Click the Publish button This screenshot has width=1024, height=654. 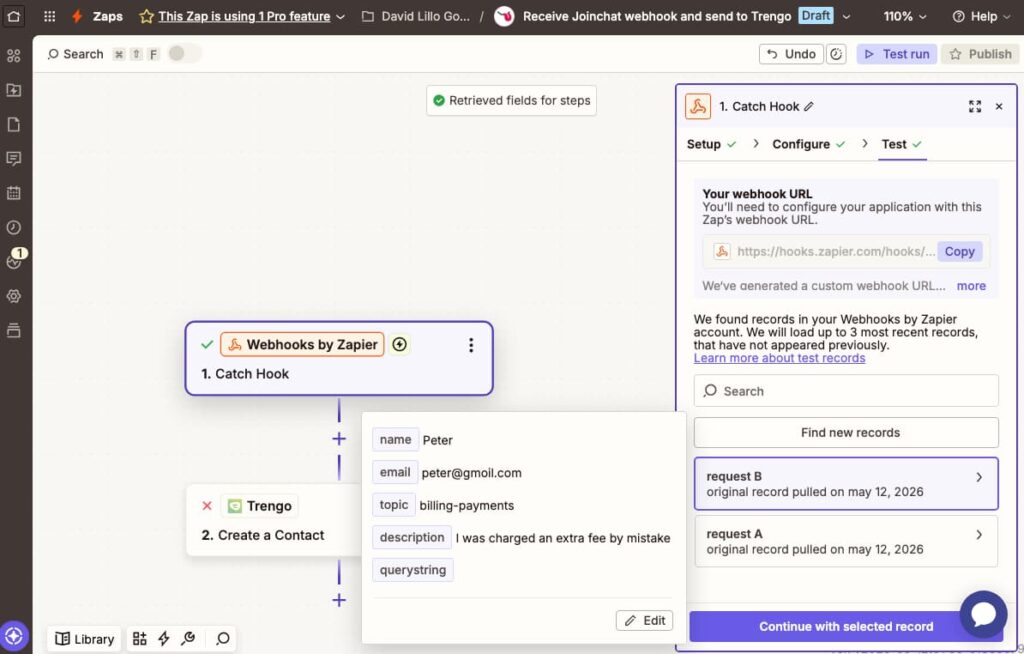(x=980, y=54)
